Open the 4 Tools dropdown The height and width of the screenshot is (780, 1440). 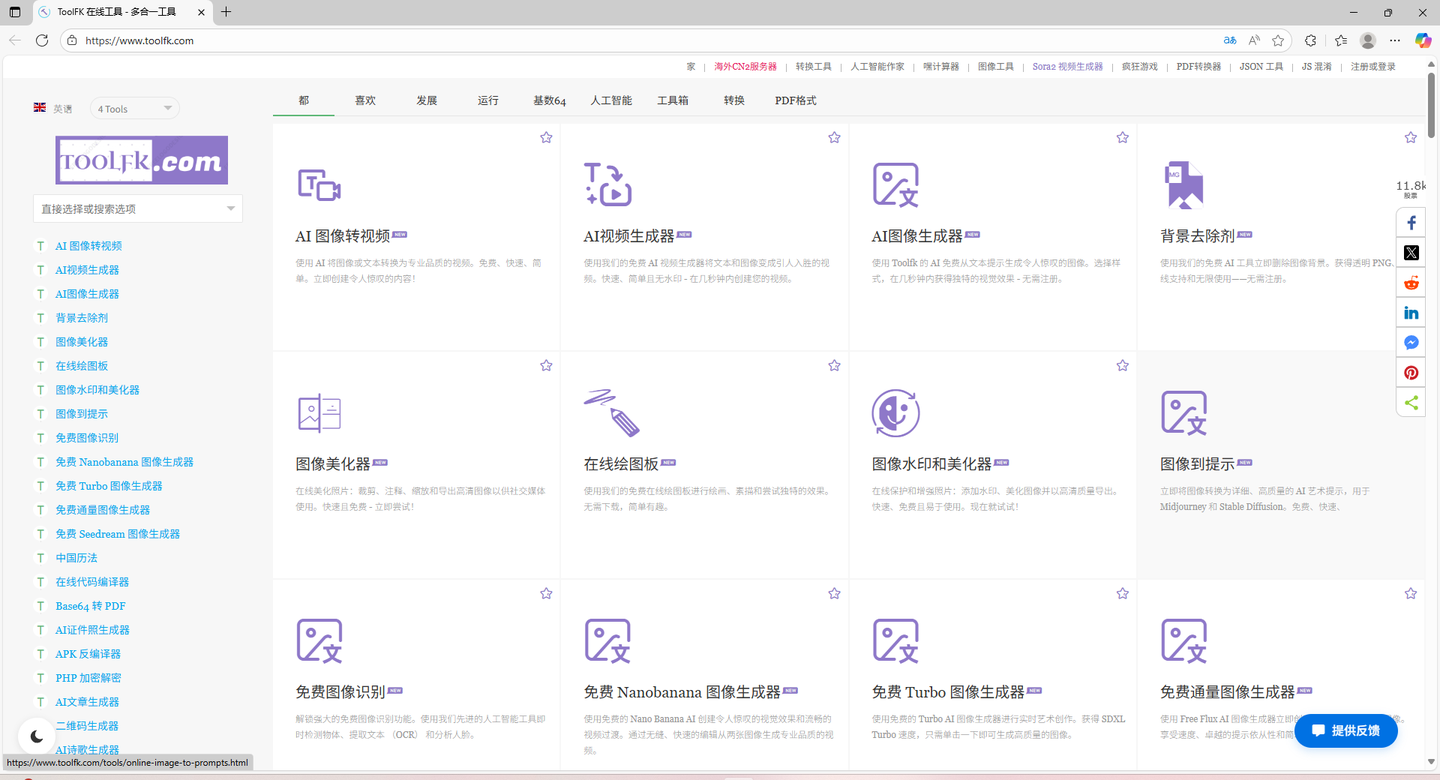(x=135, y=109)
